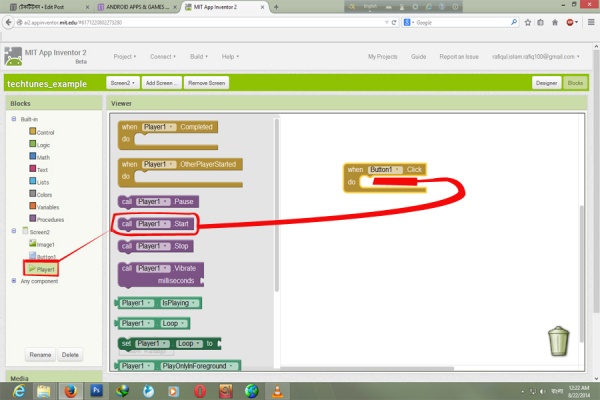Open the Screen2 screen selector dropdown
This screenshot has height=400, width=600.
pyautogui.click(x=122, y=83)
